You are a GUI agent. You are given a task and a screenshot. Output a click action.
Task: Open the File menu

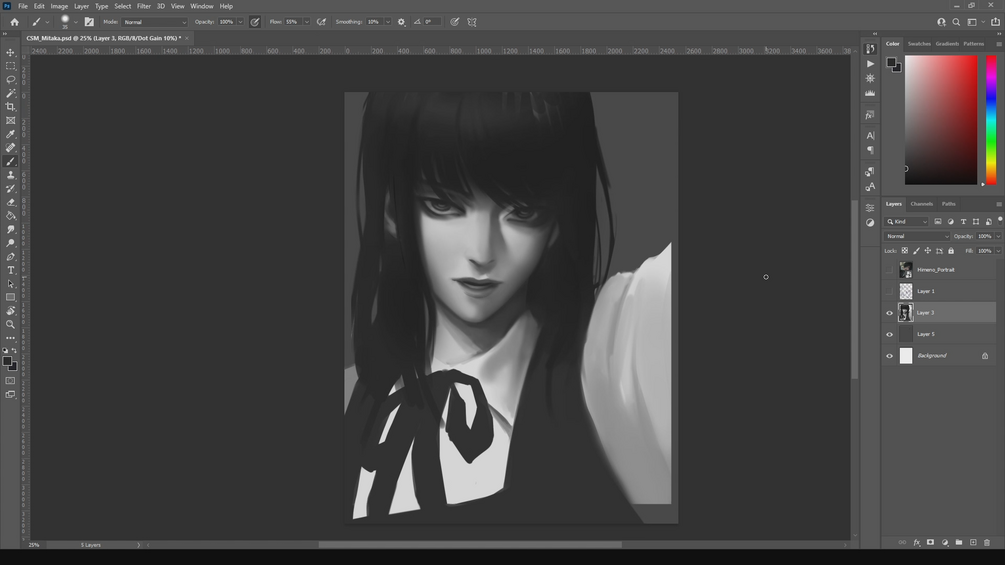pos(22,6)
